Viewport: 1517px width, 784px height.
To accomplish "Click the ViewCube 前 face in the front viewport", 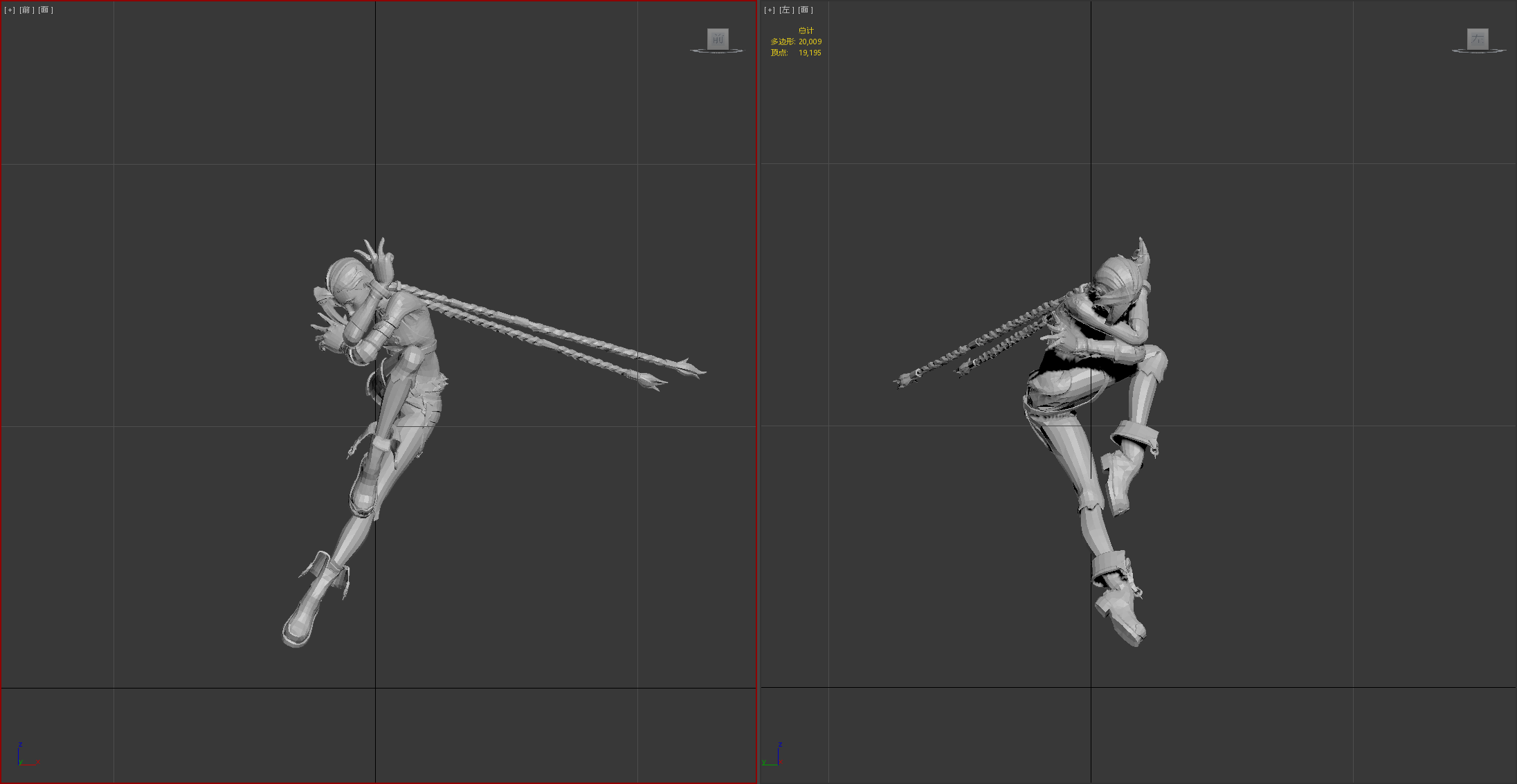I will click(718, 38).
